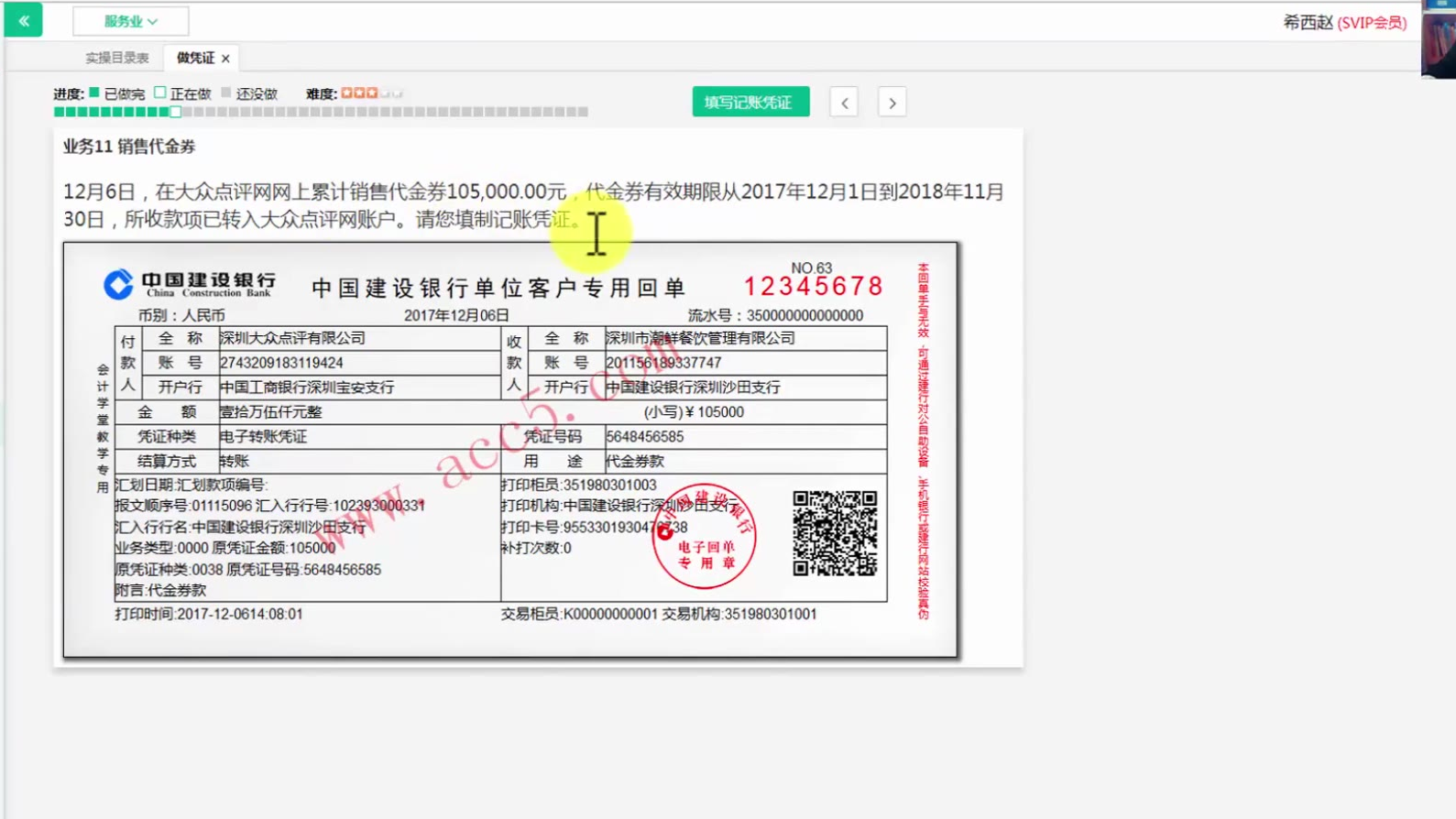
Task: Click the receipt date 2017年12月06日
Action: 456,315
